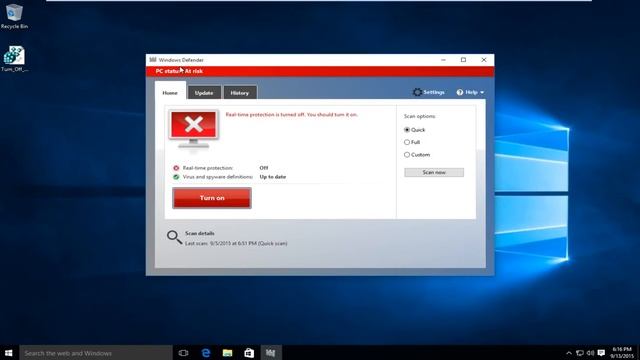
Task: Switch to the Update tab
Action: tap(204, 93)
